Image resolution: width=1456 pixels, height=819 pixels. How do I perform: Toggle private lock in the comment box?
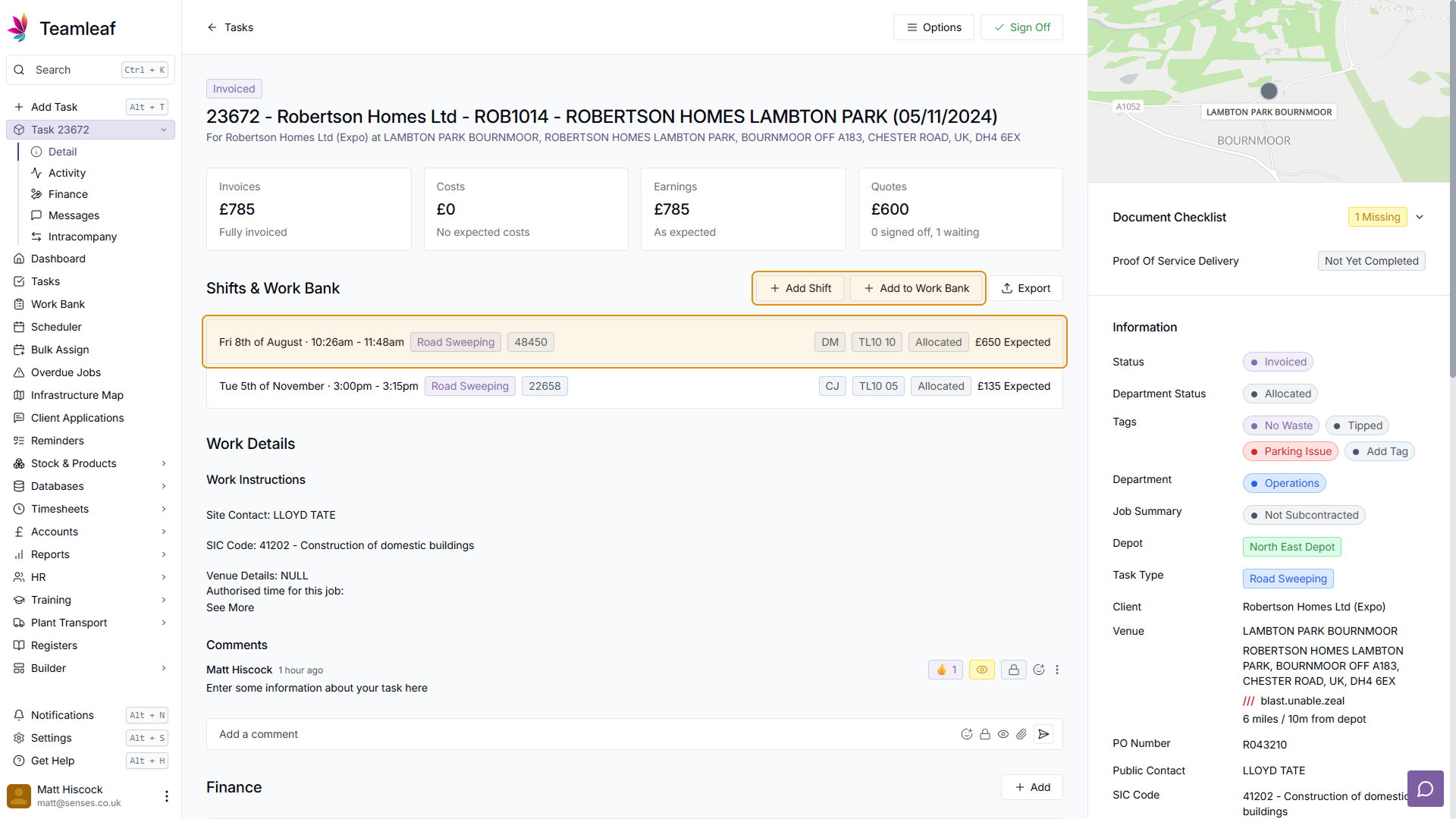pyautogui.click(x=985, y=734)
